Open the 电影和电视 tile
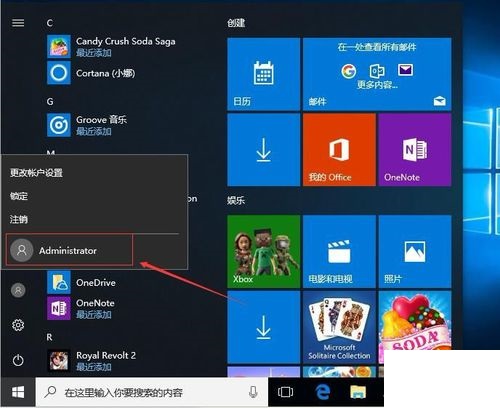The height and width of the screenshot is (408, 500). (x=339, y=251)
